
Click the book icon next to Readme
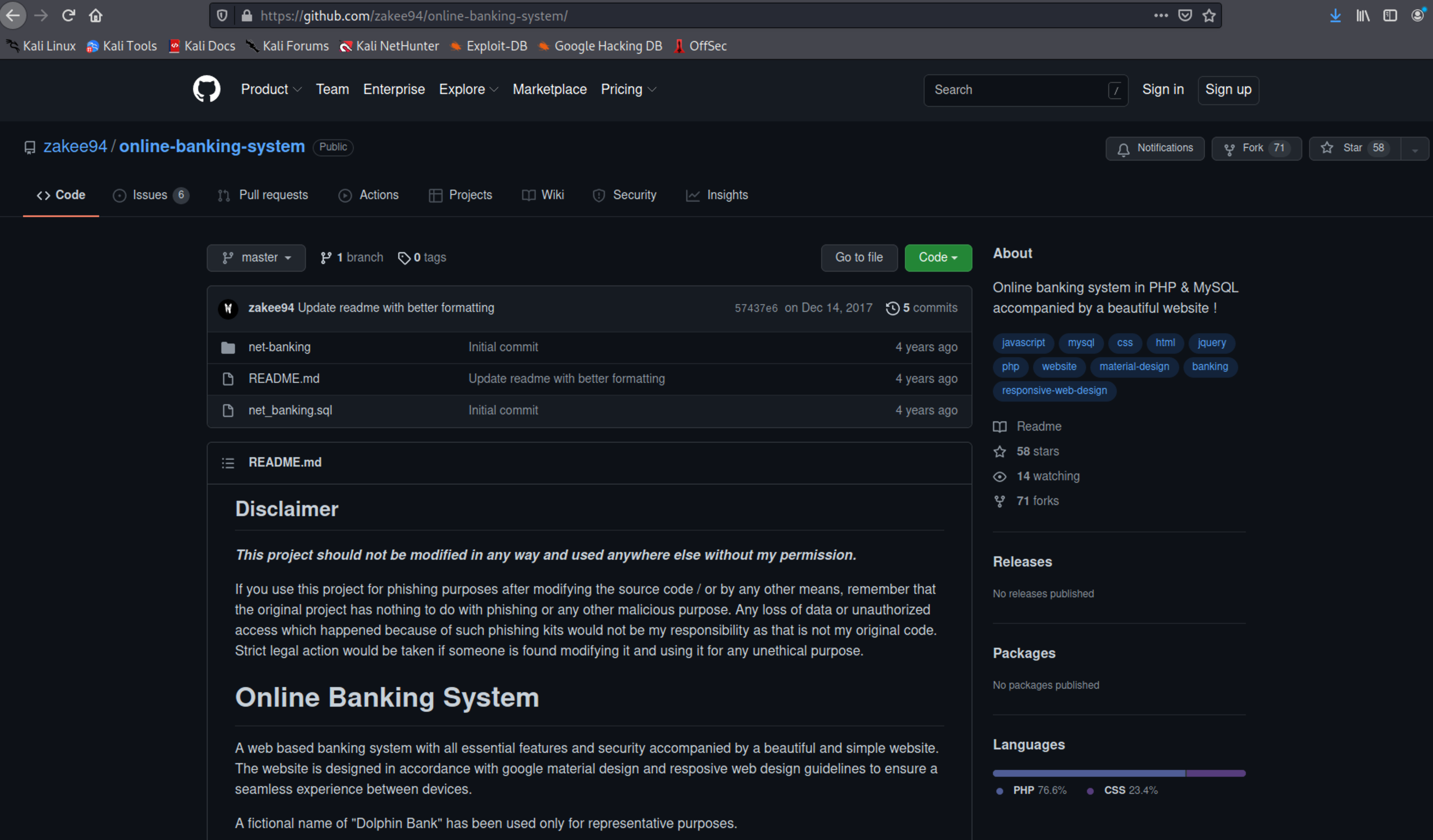1000,426
